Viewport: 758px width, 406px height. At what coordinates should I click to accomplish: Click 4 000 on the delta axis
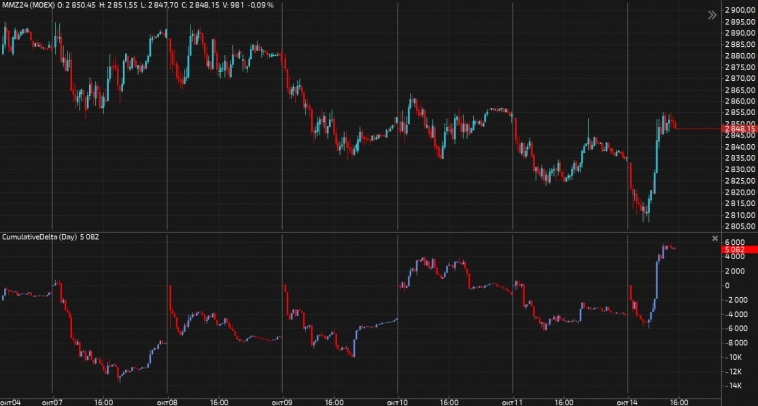coord(735,257)
